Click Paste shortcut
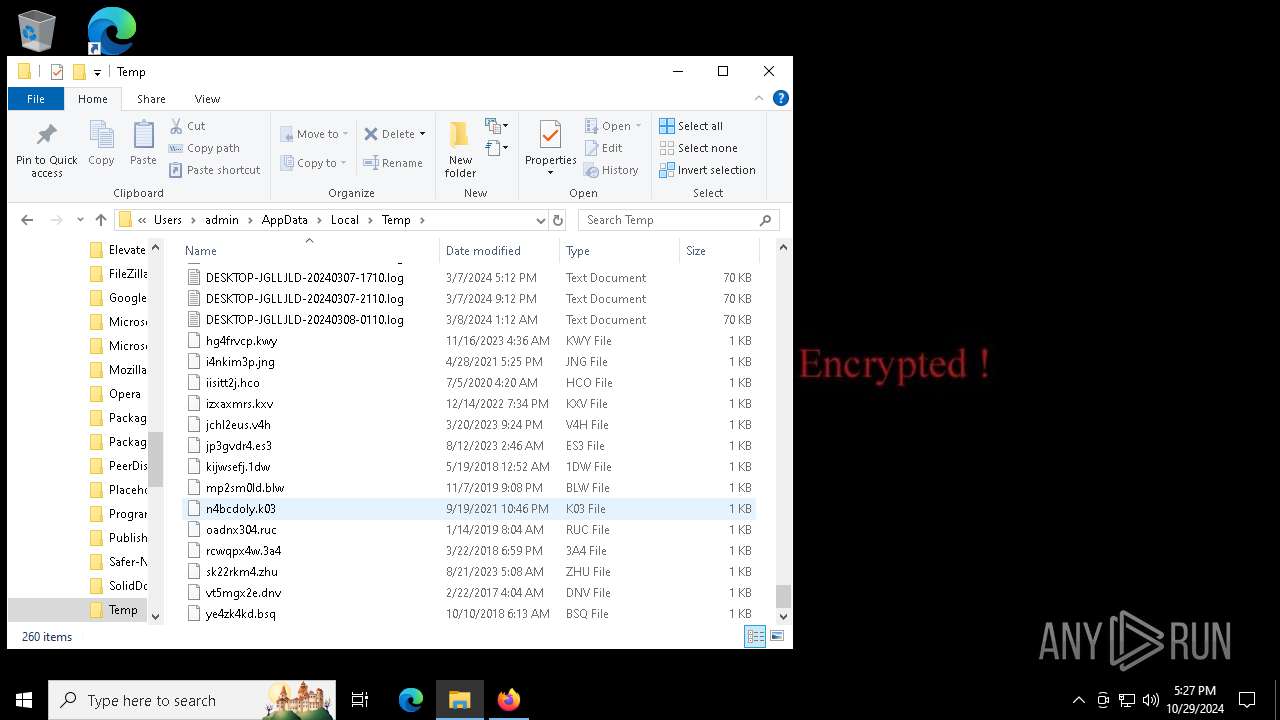 pyautogui.click(x=214, y=170)
